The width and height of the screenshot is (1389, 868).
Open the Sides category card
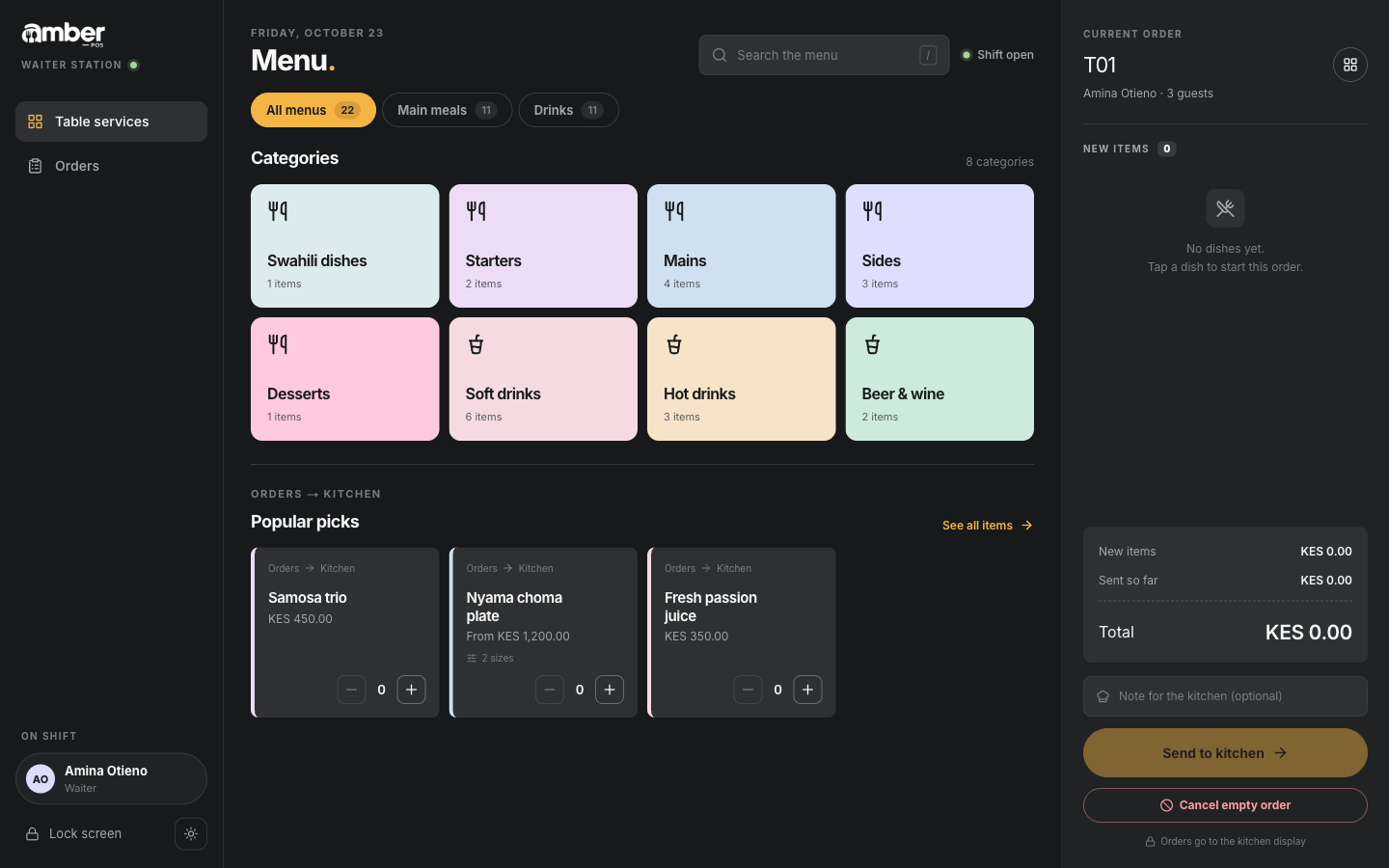point(940,246)
